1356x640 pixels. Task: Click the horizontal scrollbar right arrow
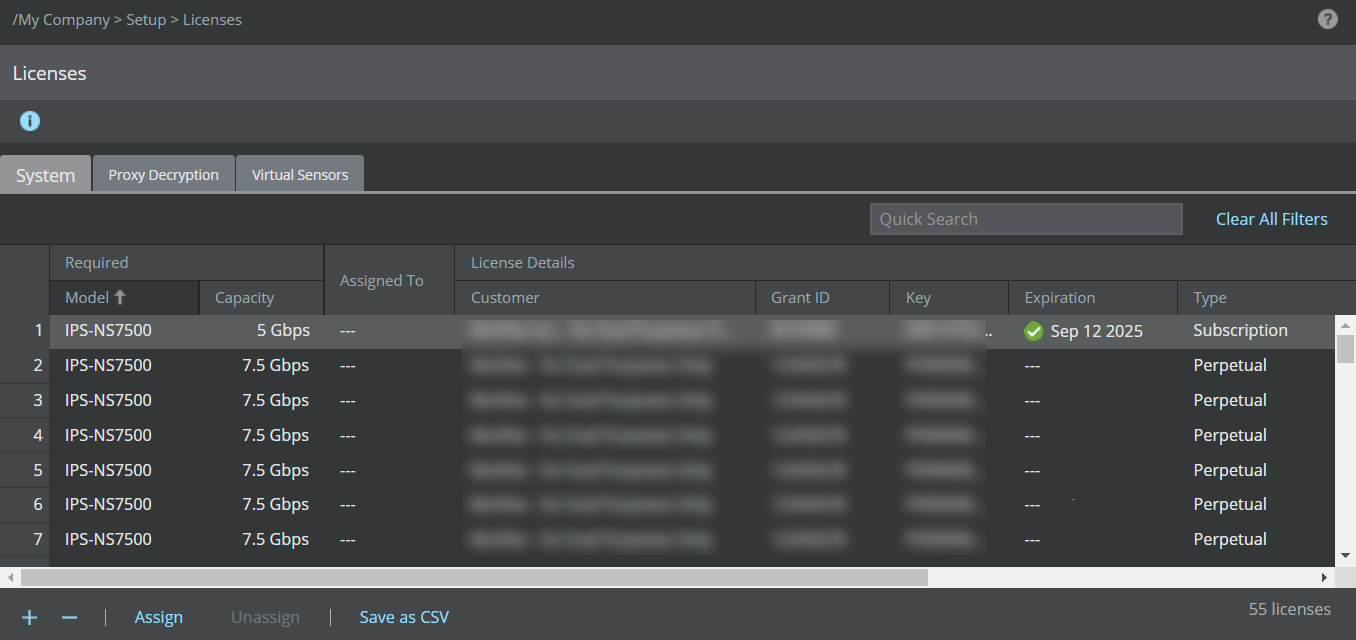click(x=1326, y=577)
